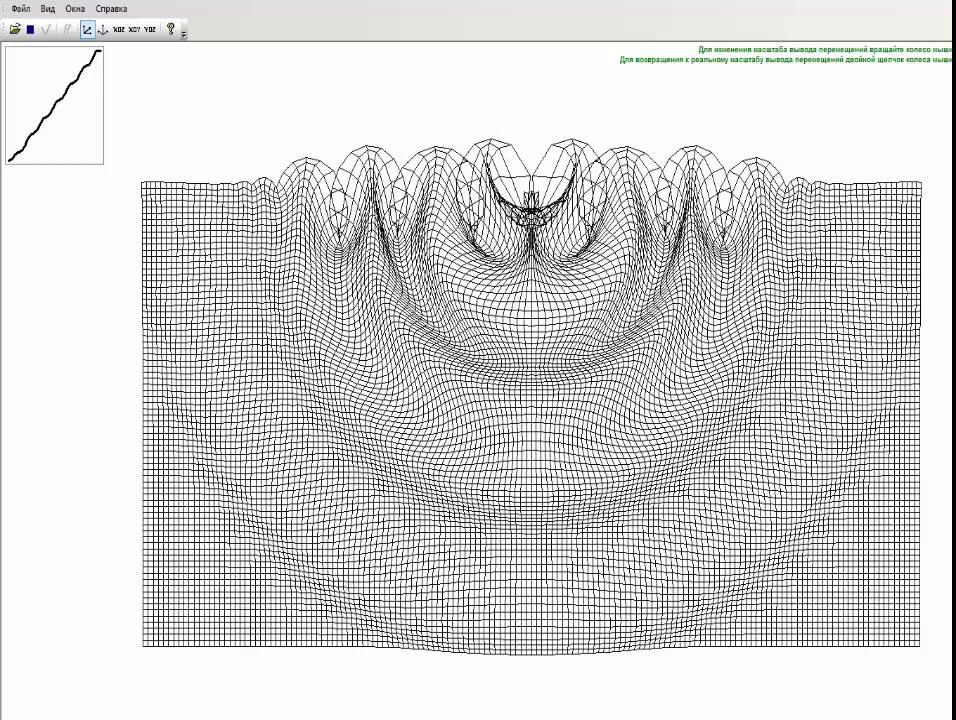Viewport: 956px width, 720px height.
Task: Click the open file folder icon
Action: (15, 30)
